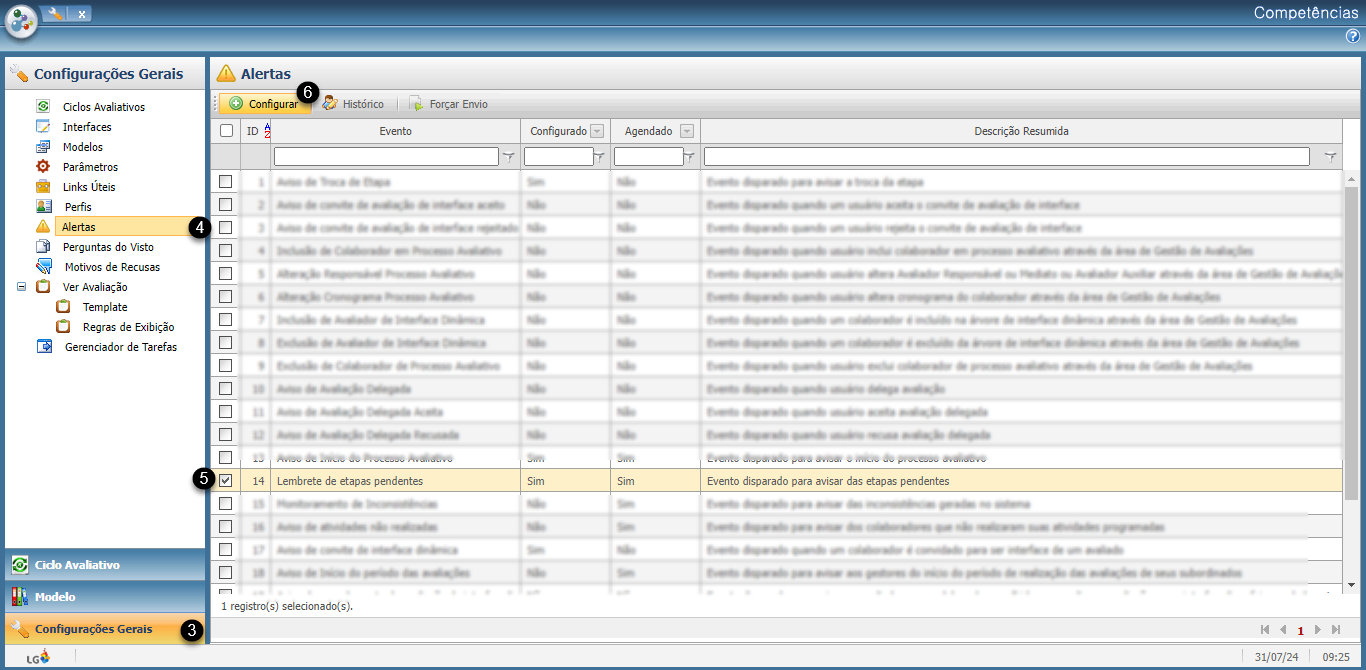Toggle the select-all checkbox in the table header

[x=226, y=130]
